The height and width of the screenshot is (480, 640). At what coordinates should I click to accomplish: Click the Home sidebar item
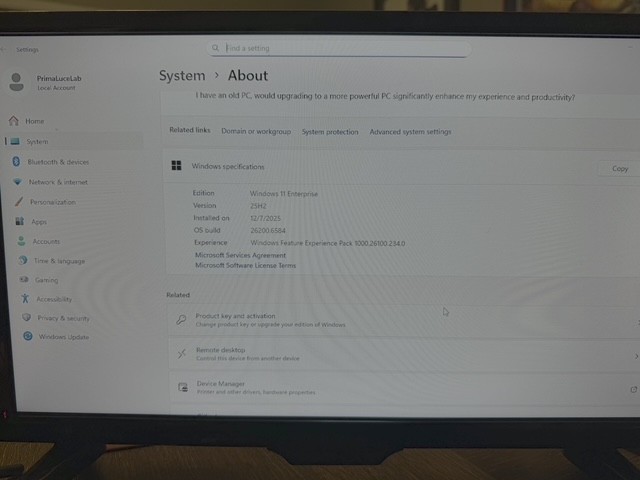[35, 121]
